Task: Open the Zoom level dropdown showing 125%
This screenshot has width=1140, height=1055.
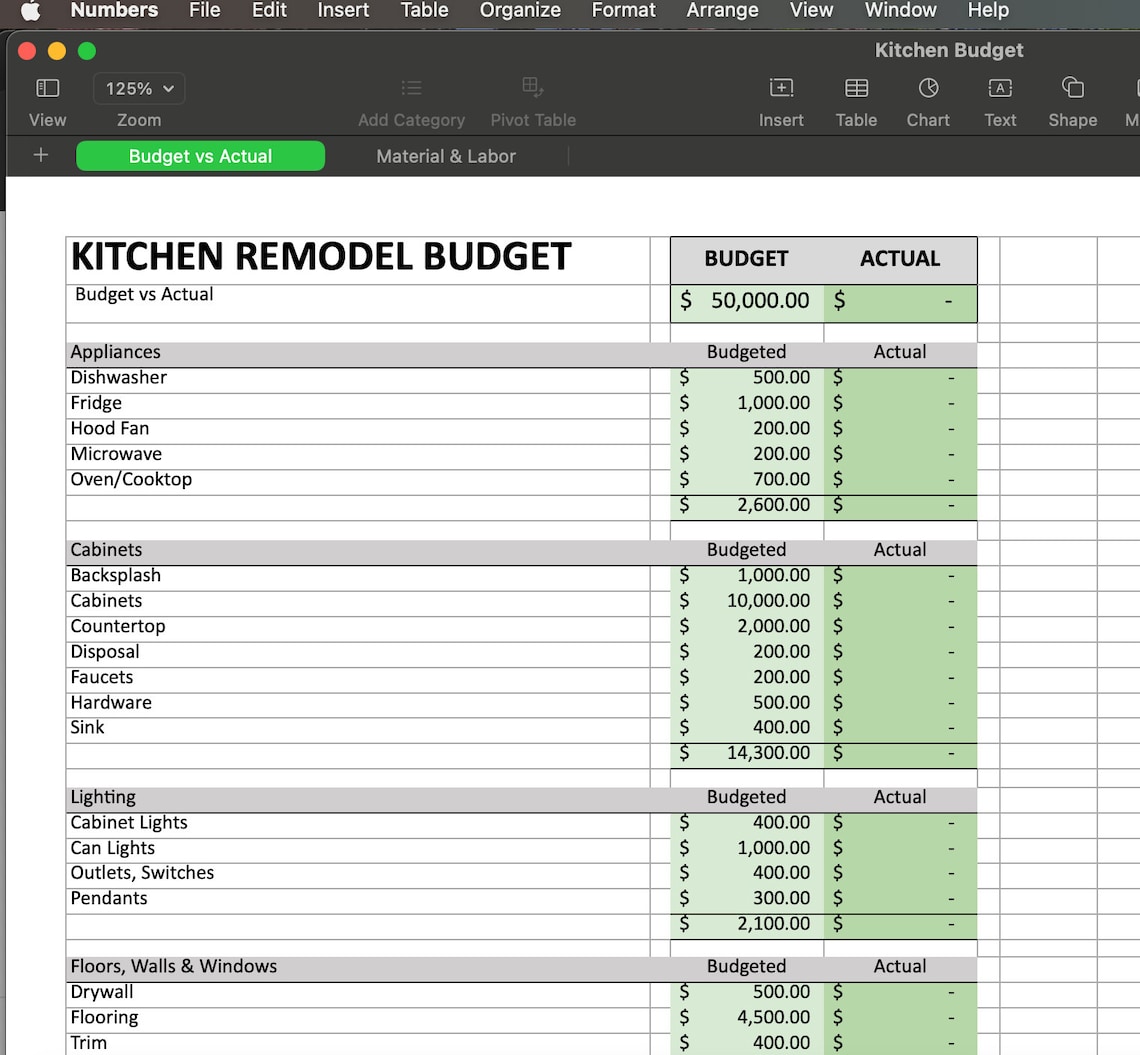Action: click(x=138, y=88)
